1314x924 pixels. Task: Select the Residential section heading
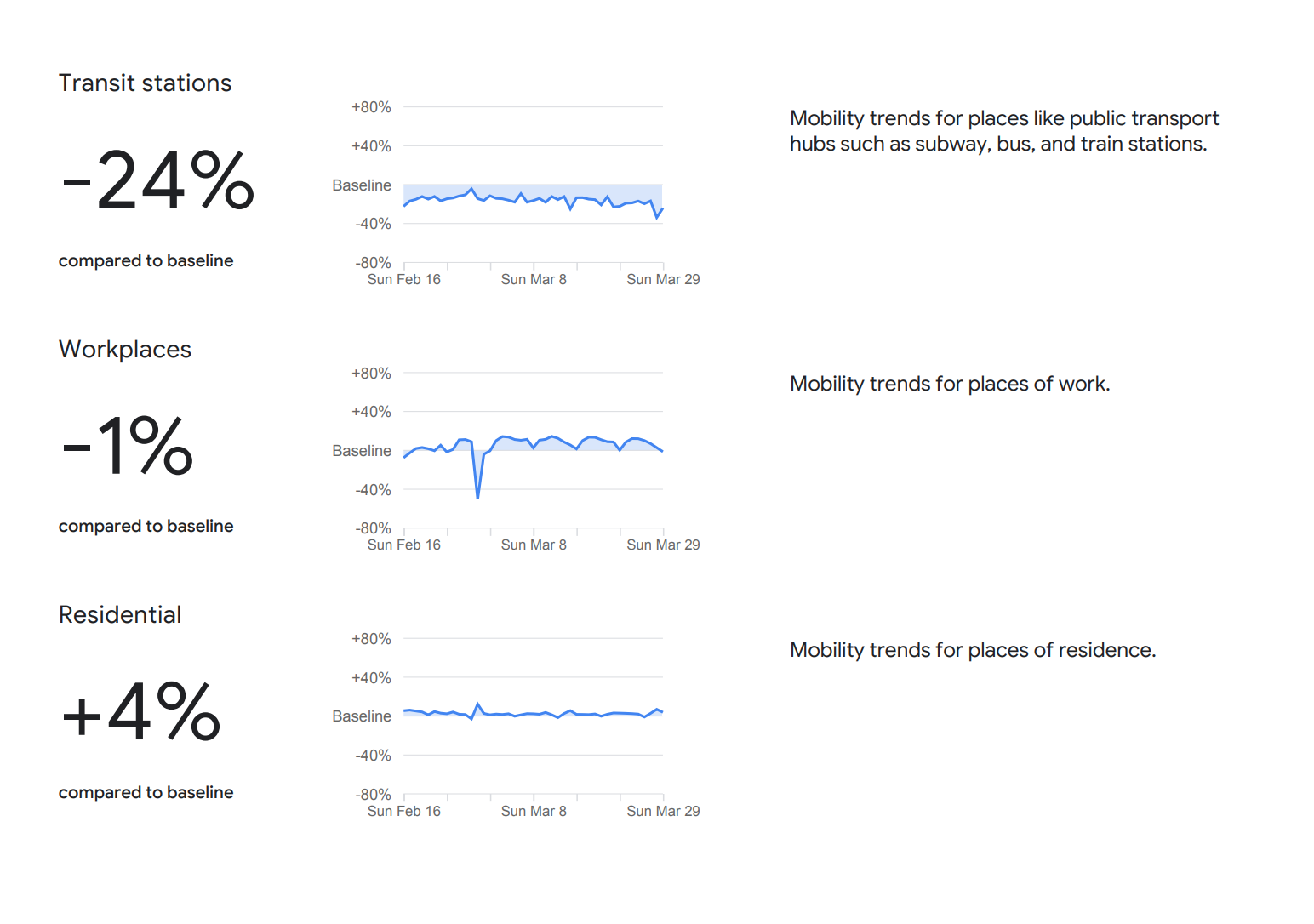120,615
